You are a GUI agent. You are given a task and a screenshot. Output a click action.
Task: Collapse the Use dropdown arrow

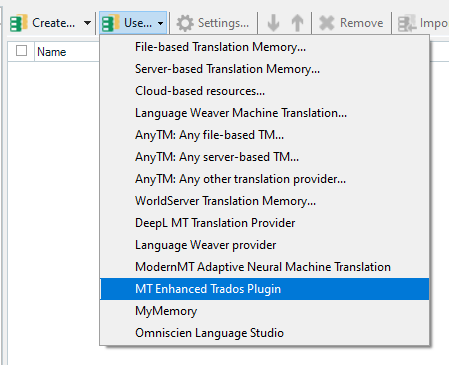161,23
